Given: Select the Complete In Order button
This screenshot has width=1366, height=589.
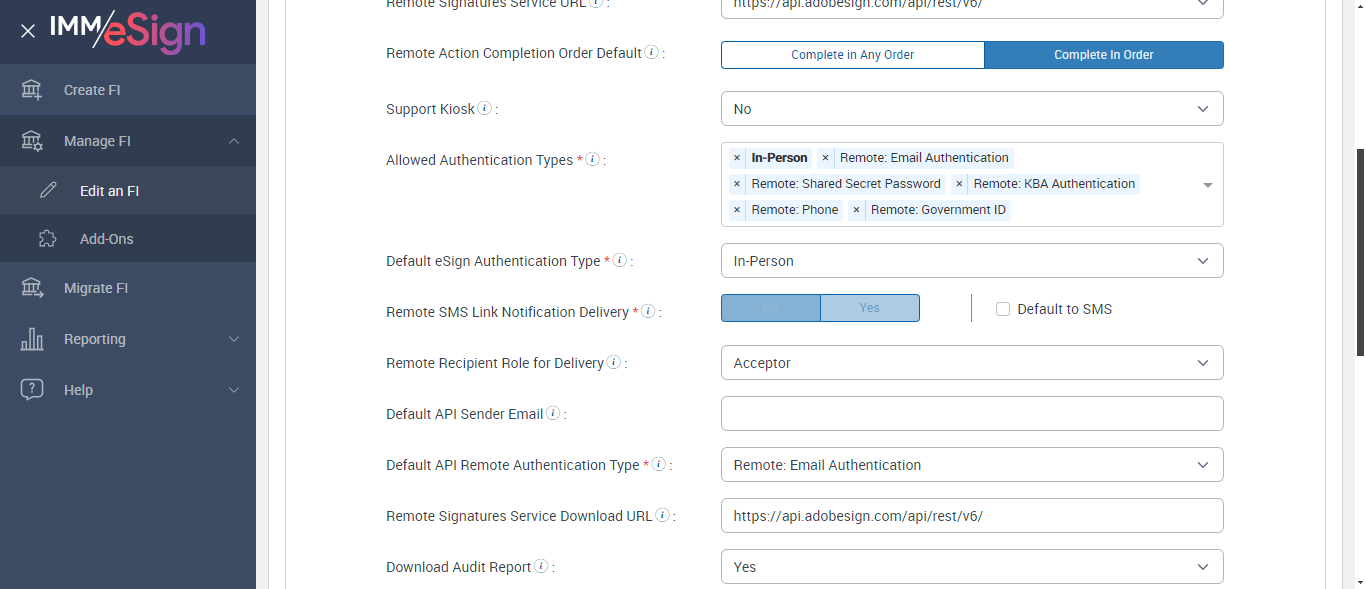Looking at the screenshot, I should (1103, 55).
